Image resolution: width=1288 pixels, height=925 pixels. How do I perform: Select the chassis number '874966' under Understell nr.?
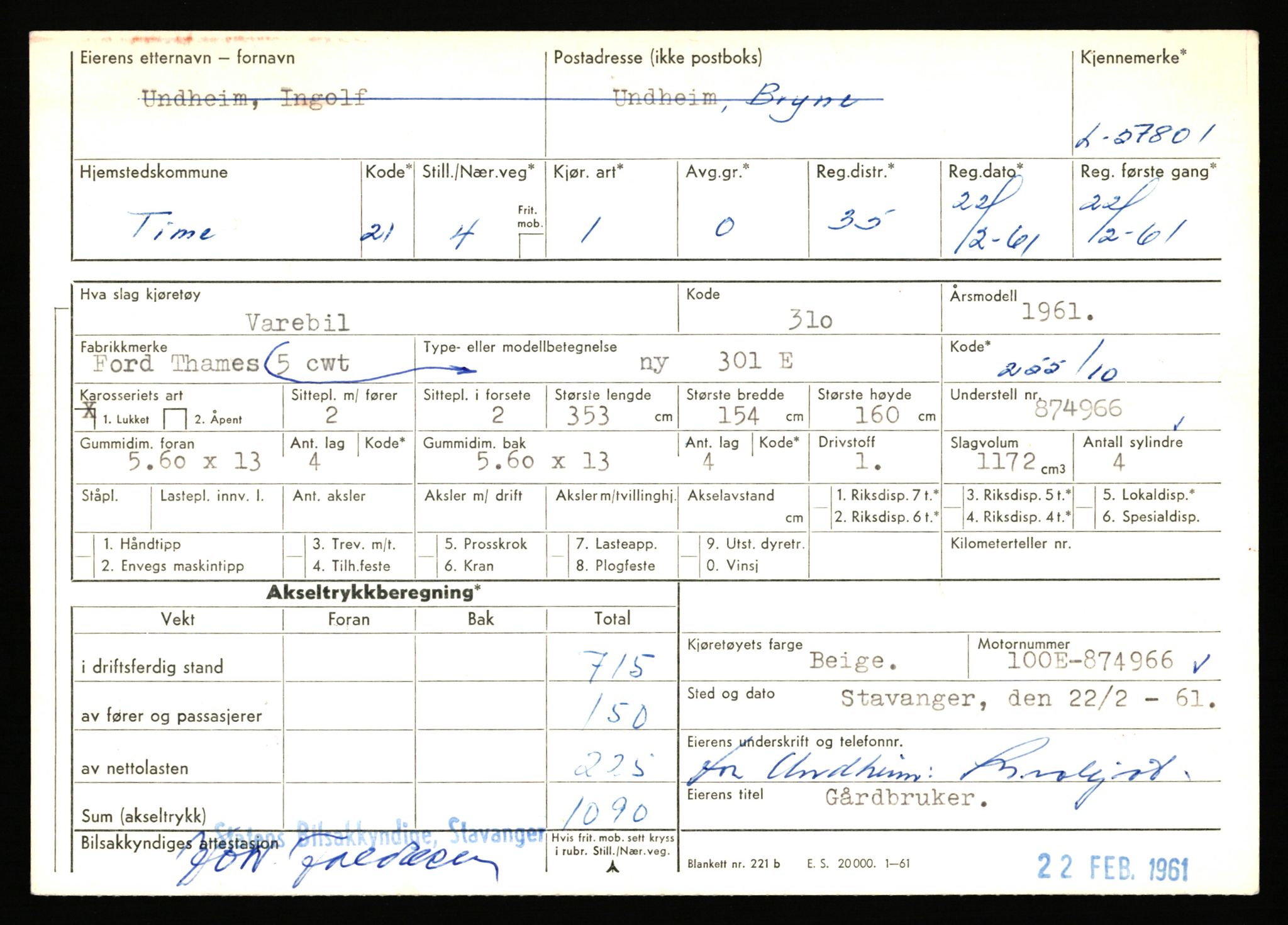click(1078, 409)
